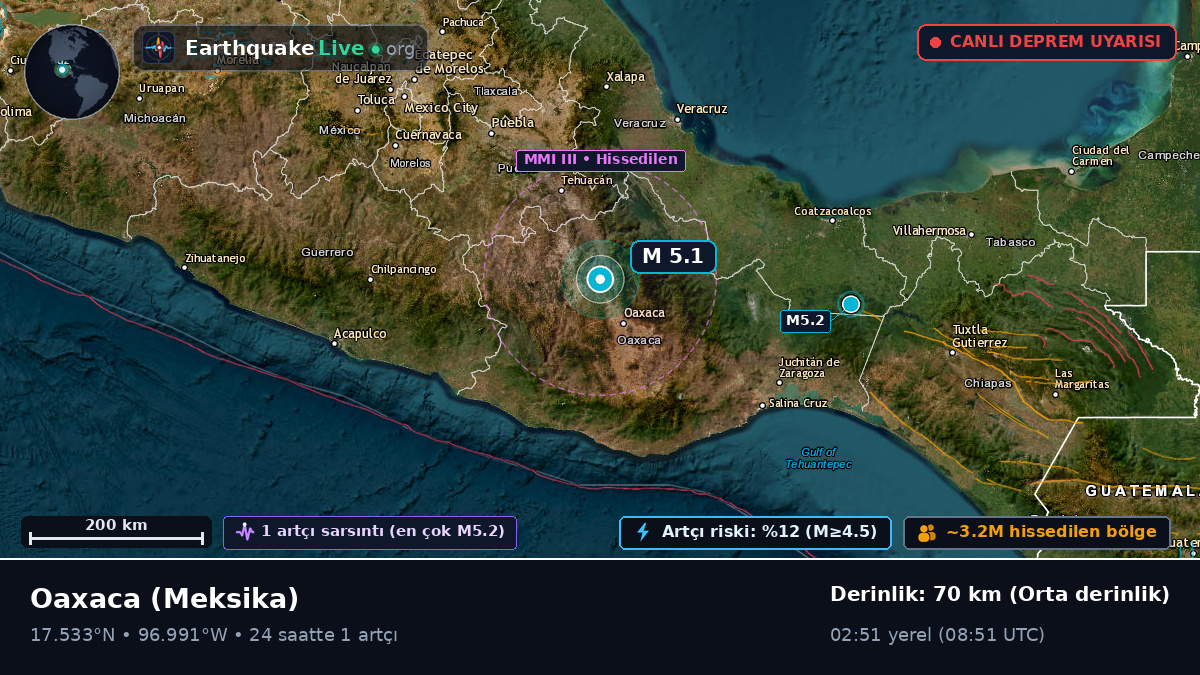Screen dimensions: 1200x675
Task: Click the Artçı riski %12 chip
Action: point(755,532)
